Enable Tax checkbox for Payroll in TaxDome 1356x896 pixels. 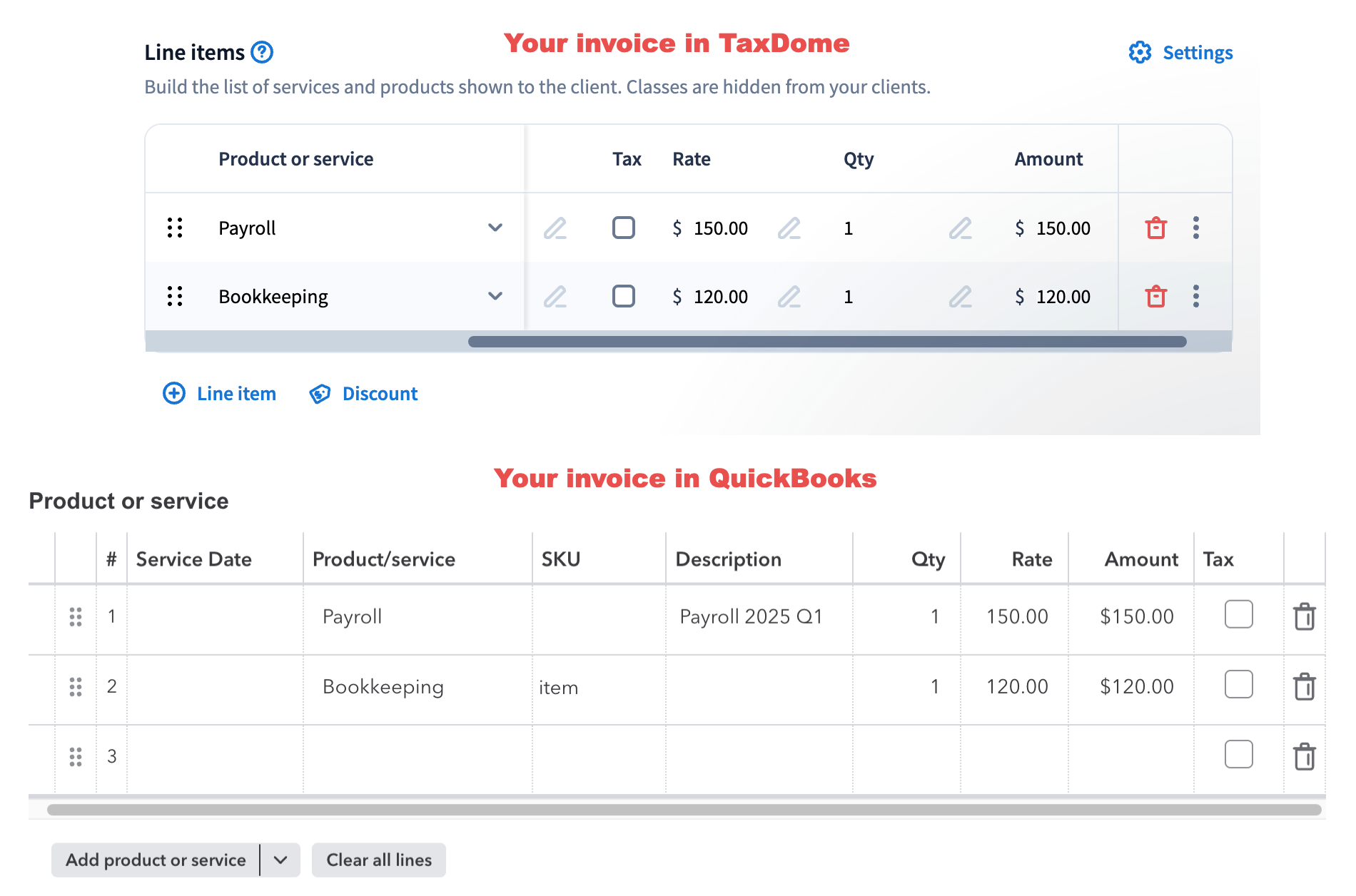(623, 228)
